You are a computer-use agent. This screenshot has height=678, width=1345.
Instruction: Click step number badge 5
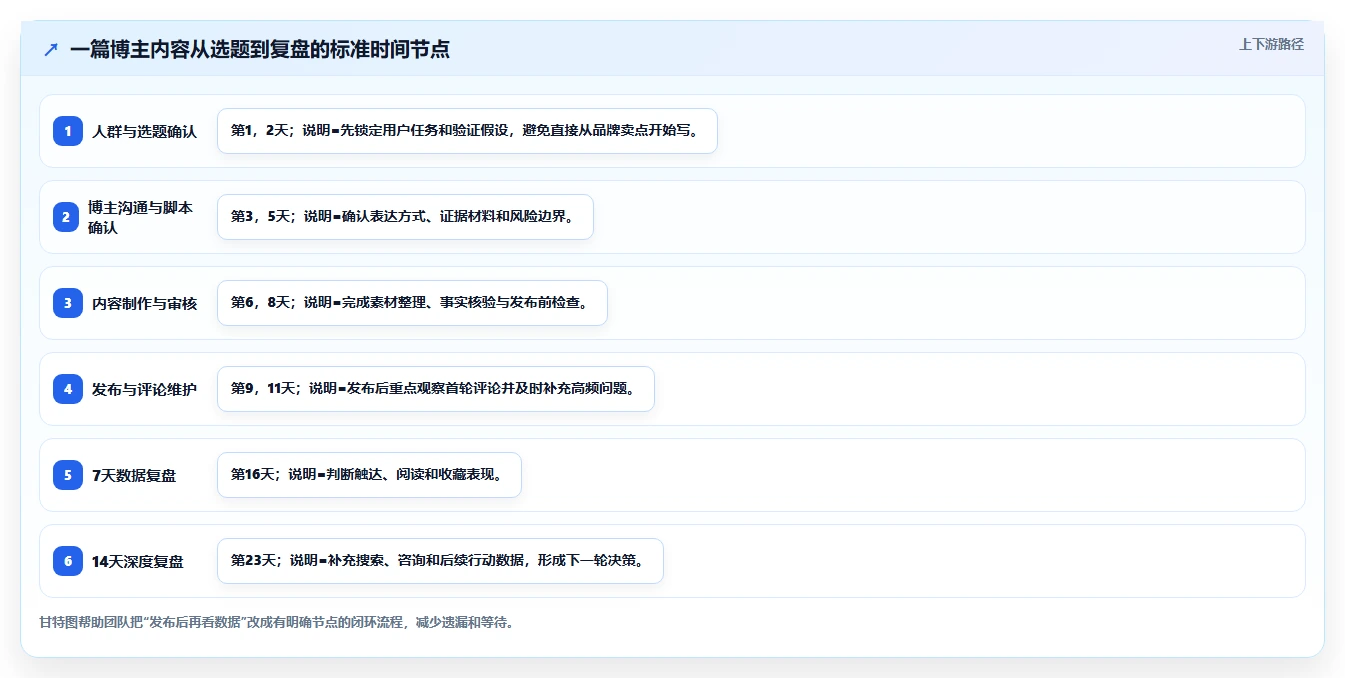tap(68, 475)
